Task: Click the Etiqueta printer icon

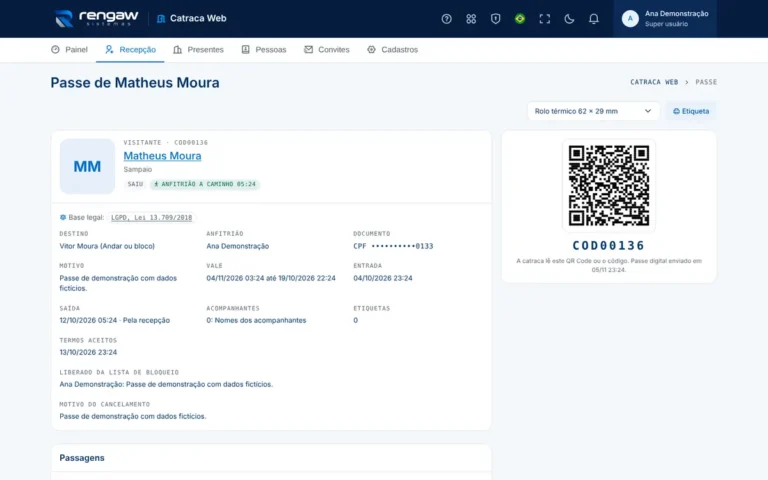Action: pos(676,111)
